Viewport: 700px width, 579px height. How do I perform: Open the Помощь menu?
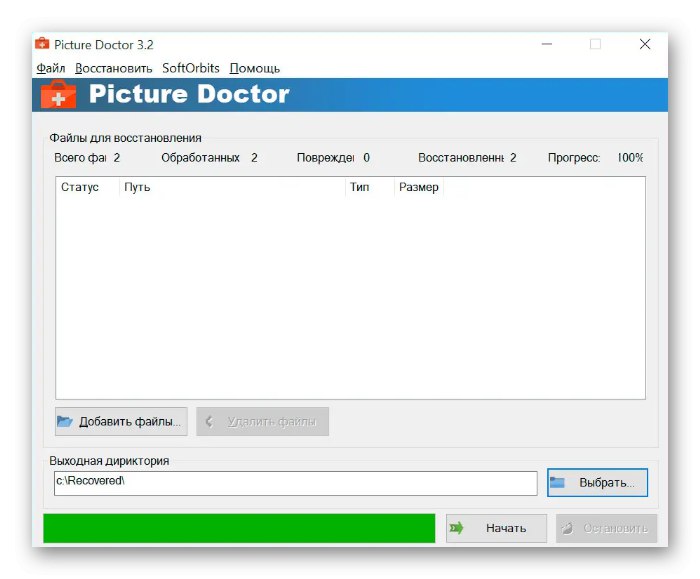coord(254,68)
